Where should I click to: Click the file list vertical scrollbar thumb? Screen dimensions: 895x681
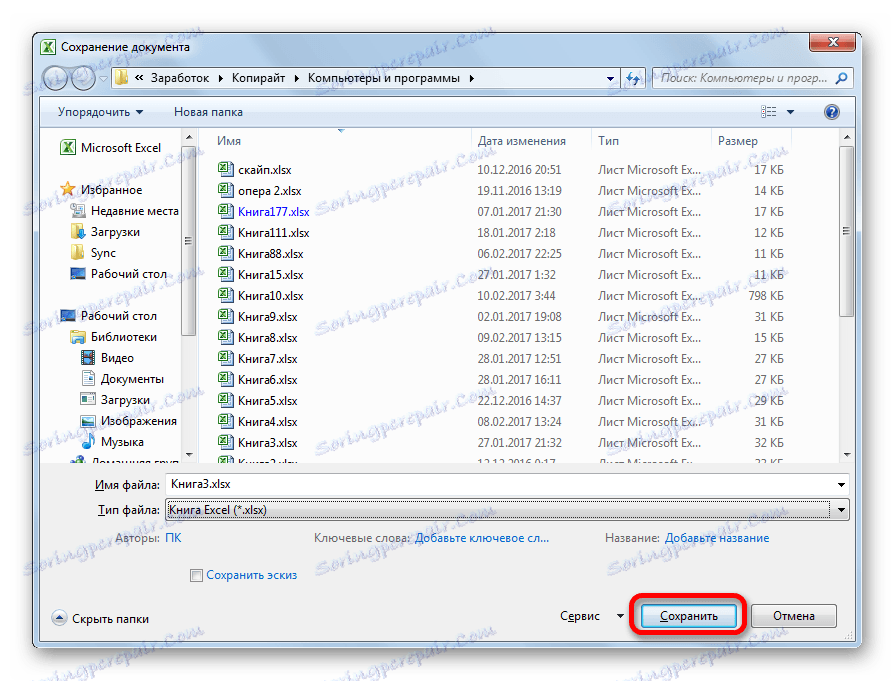[x=846, y=231]
